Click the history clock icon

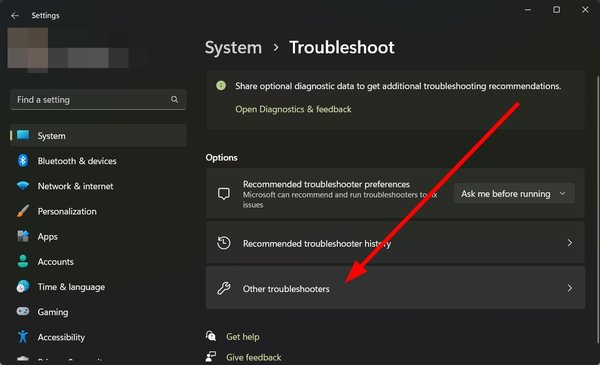pyautogui.click(x=224, y=243)
